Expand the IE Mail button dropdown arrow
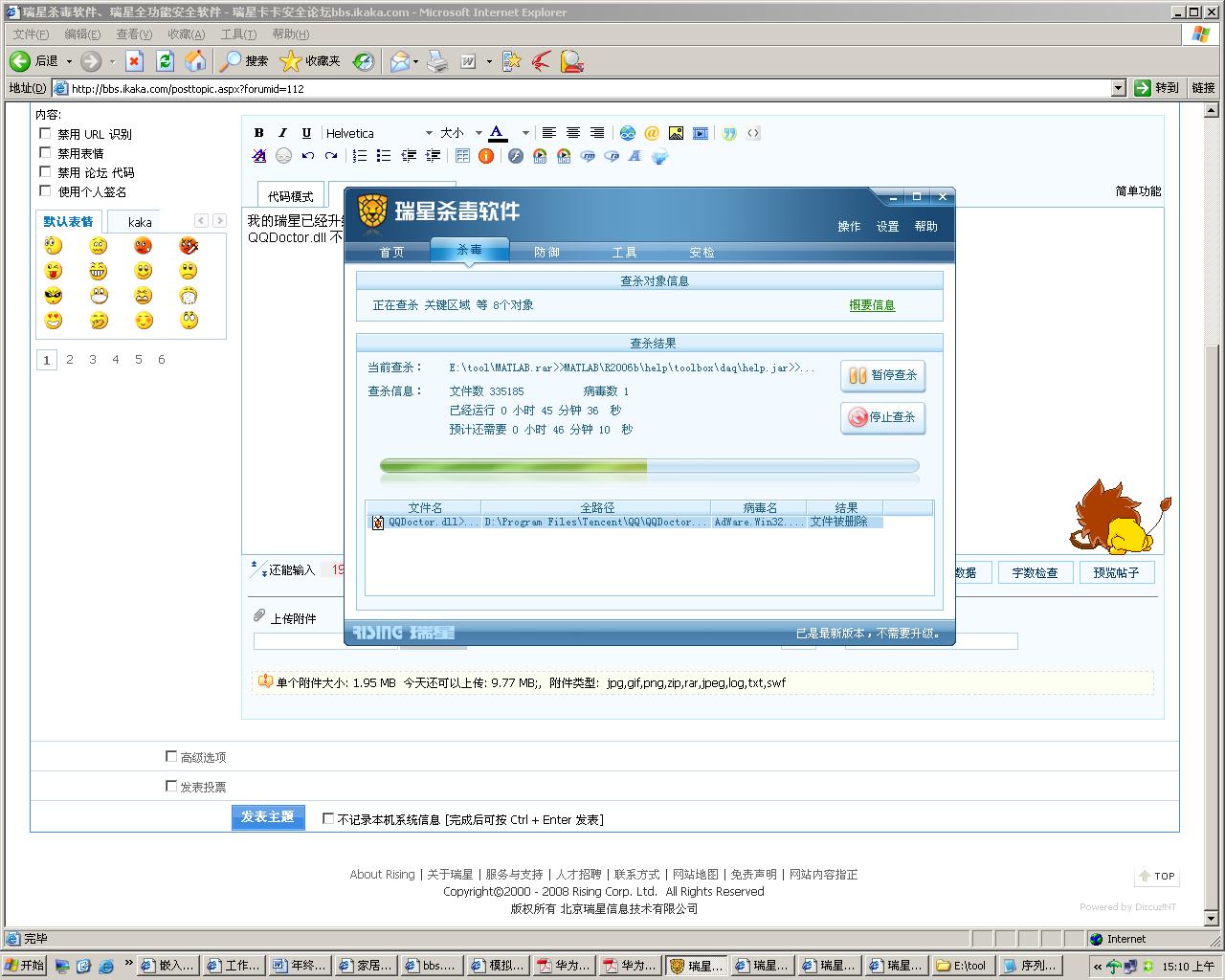The width and height of the screenshot is (1225, 980). tap(417, 61)
